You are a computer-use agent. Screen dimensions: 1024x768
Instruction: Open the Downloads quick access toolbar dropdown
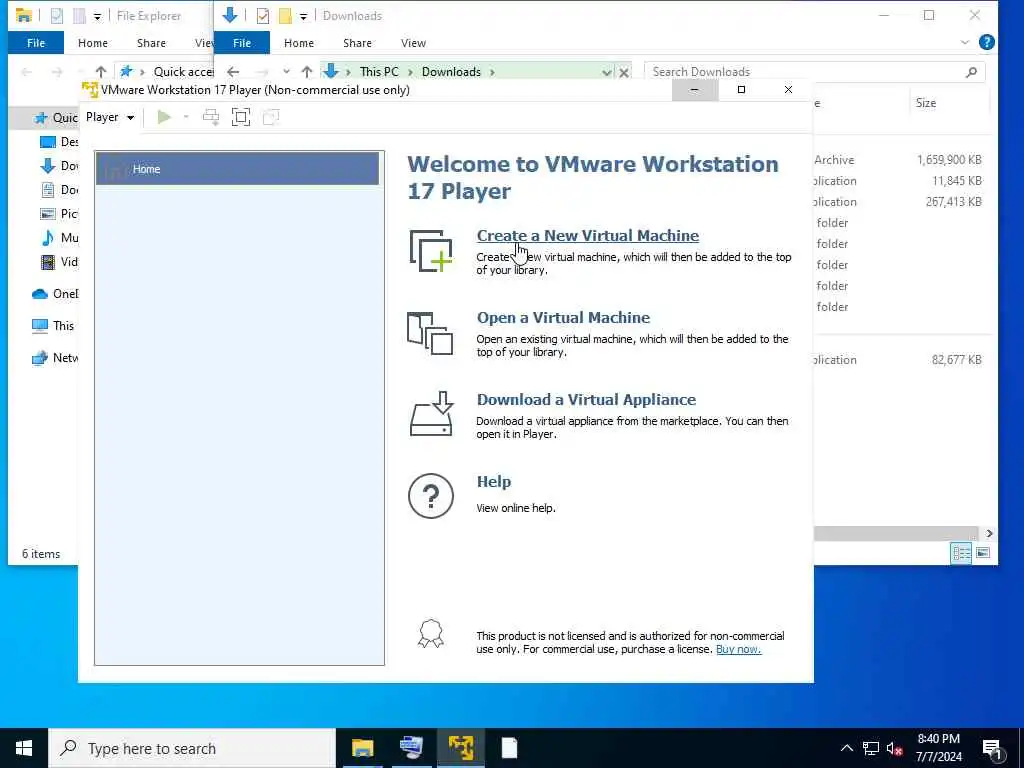click(x=303, y=16)
